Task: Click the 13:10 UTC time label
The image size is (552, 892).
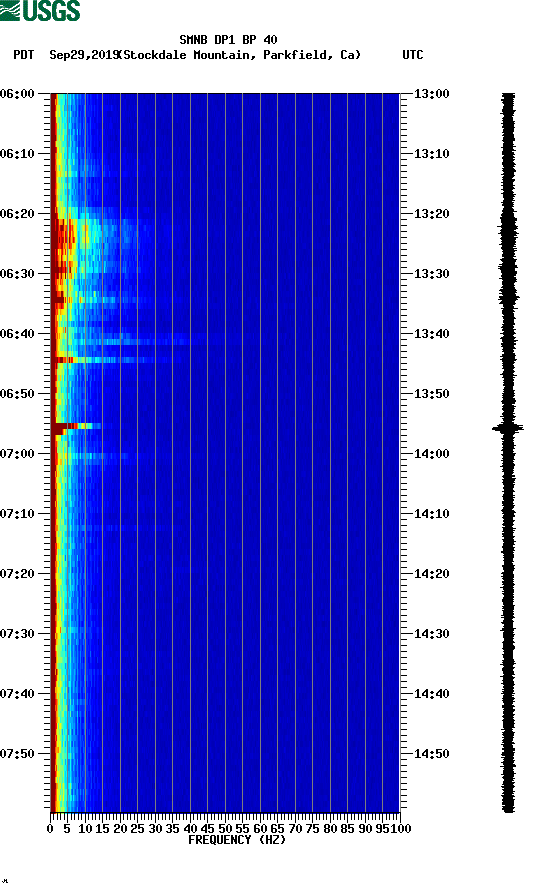Action: (431, 154)
